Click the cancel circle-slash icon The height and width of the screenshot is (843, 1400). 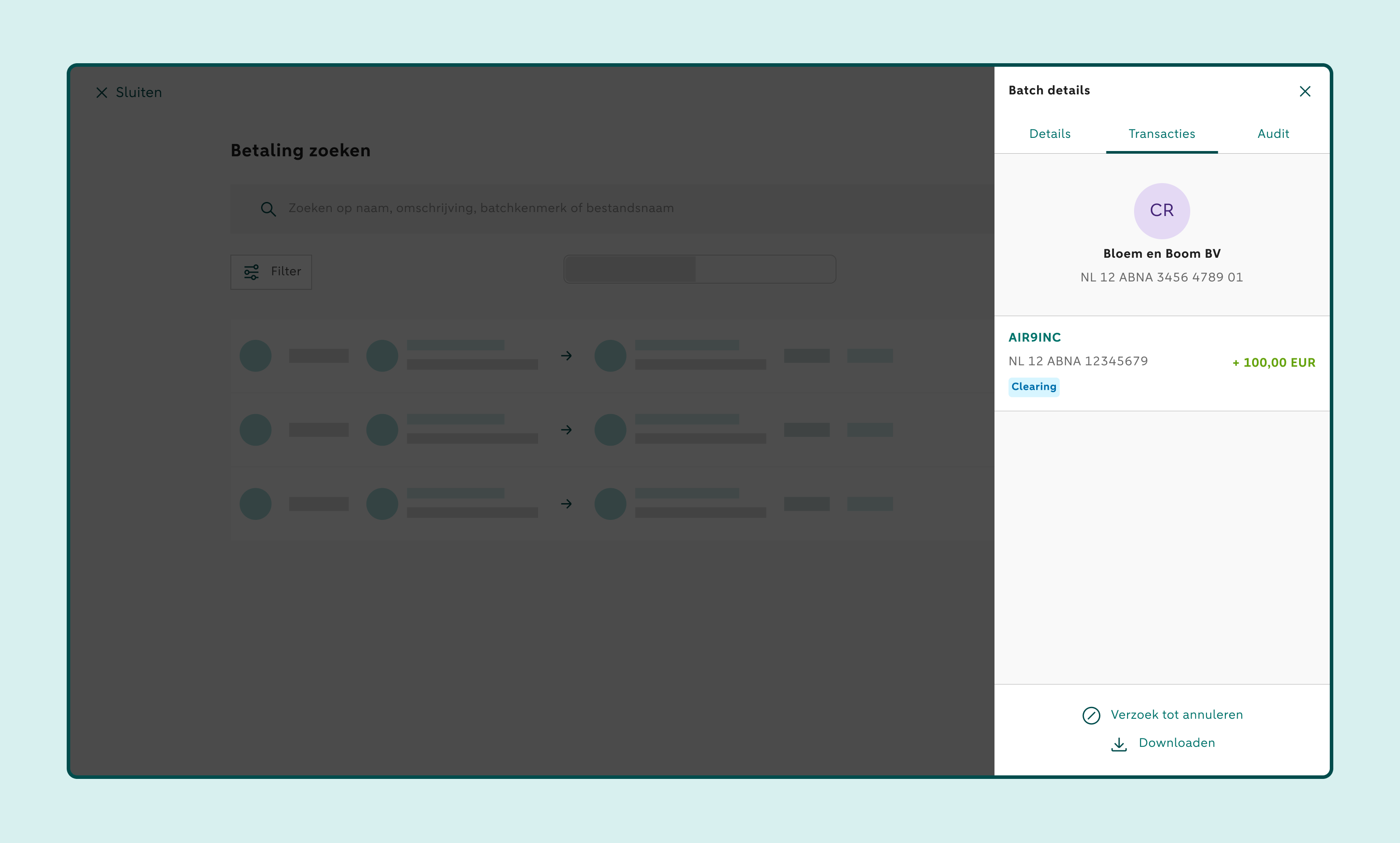tap(1091, 715)
